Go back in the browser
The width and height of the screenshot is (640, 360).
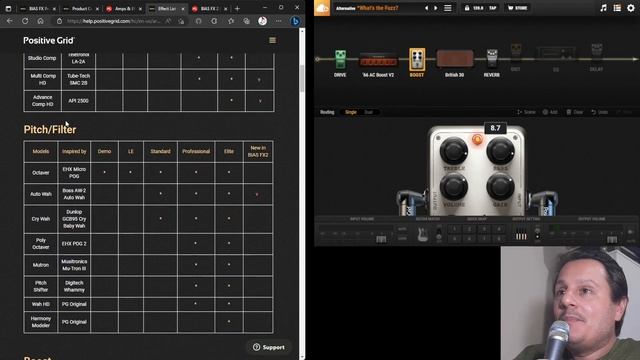click(10, 21)
